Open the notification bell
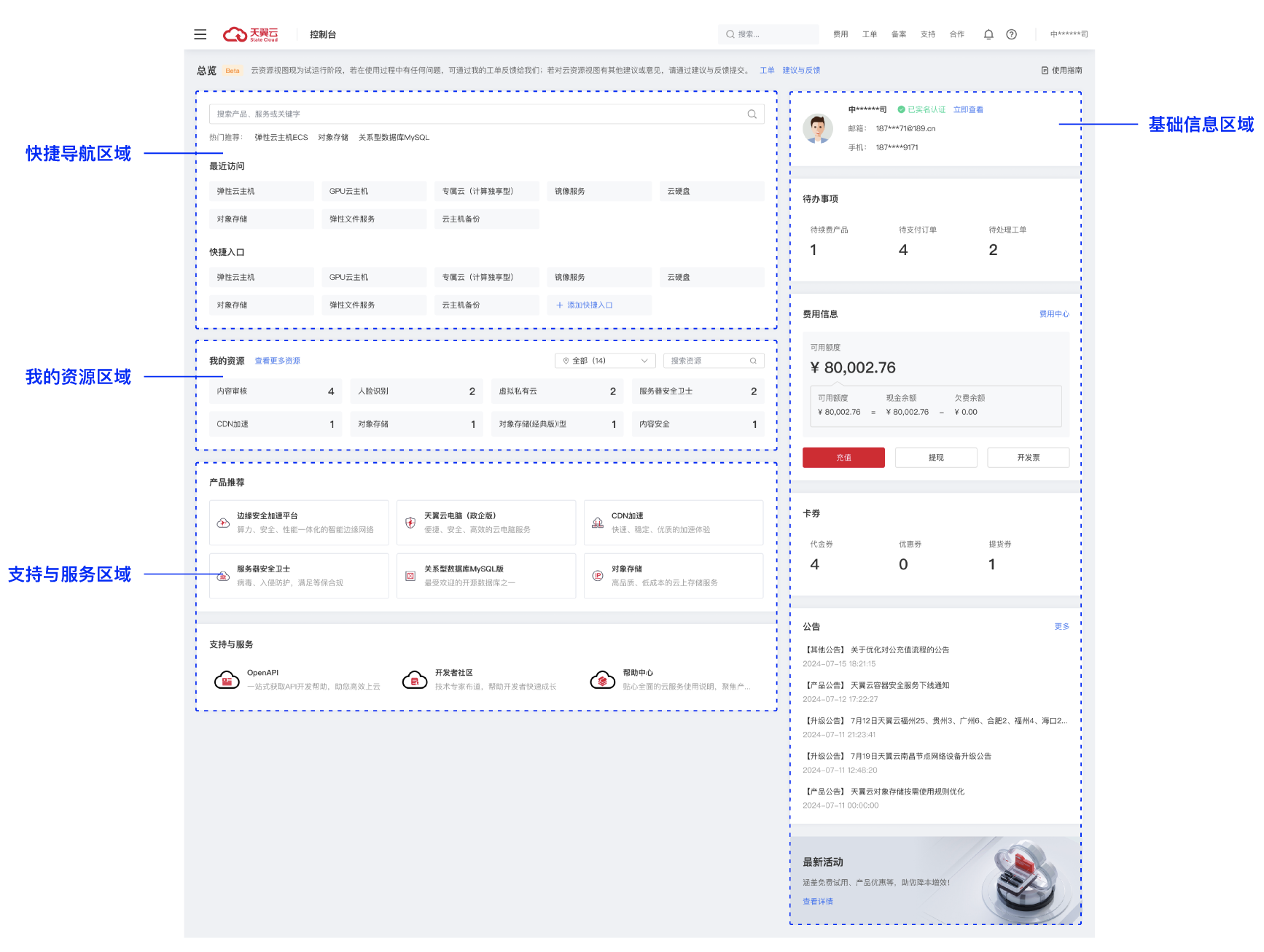Screen dimensions: 1264x952 (988, 34)
